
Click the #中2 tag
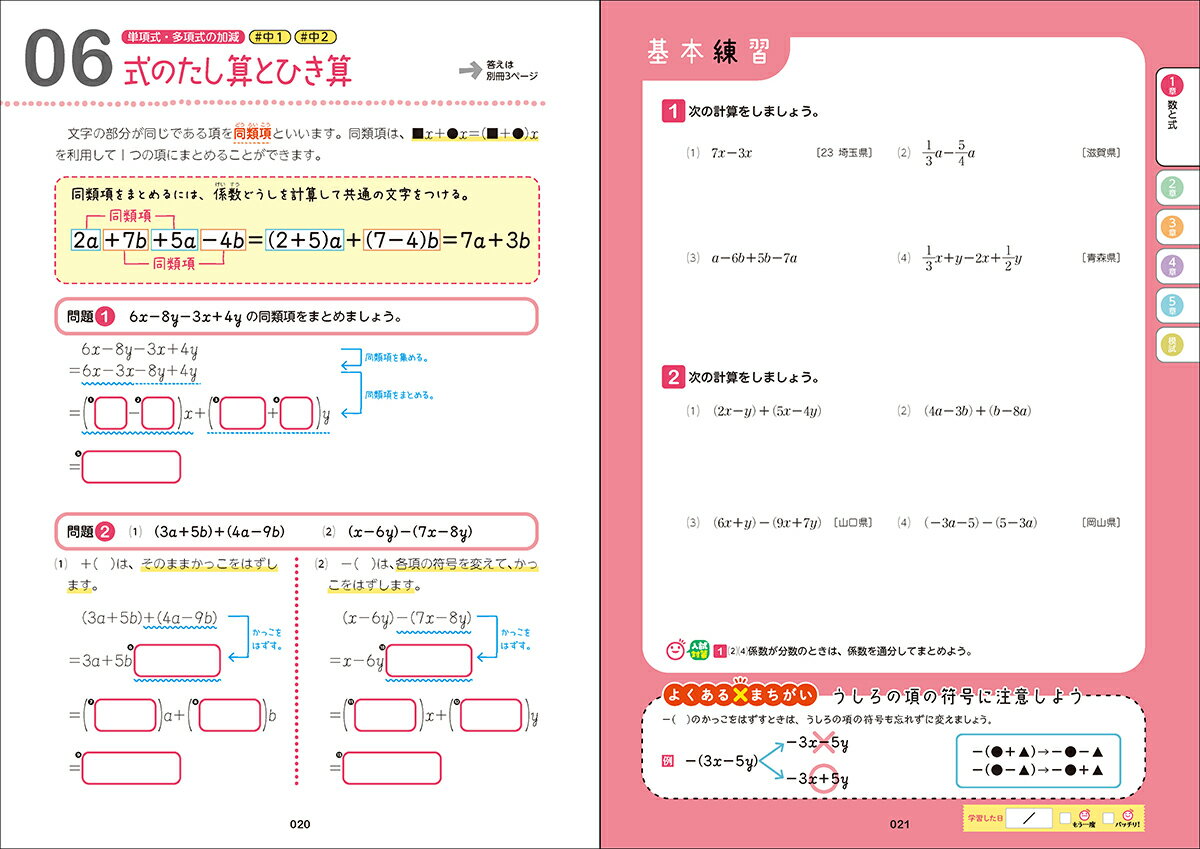(316, 37)
